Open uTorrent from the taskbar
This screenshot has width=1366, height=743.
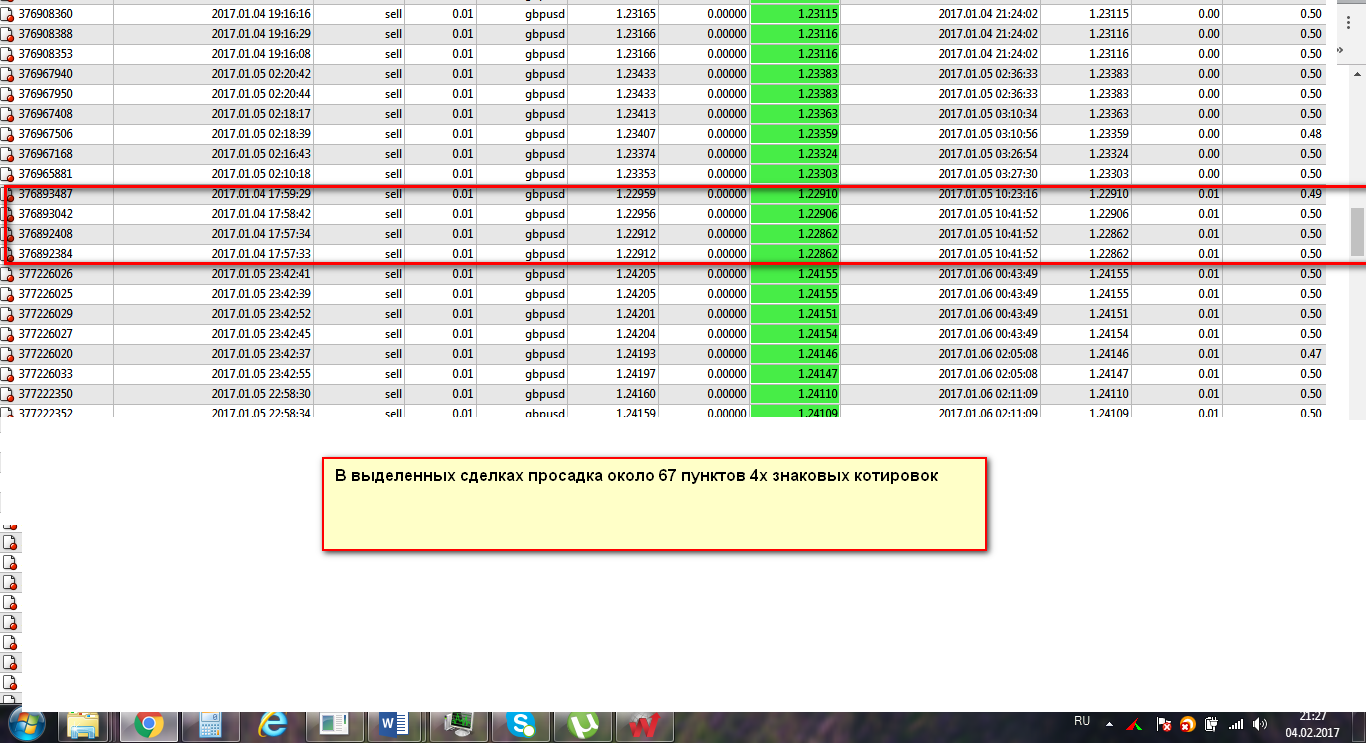(582, 725)
